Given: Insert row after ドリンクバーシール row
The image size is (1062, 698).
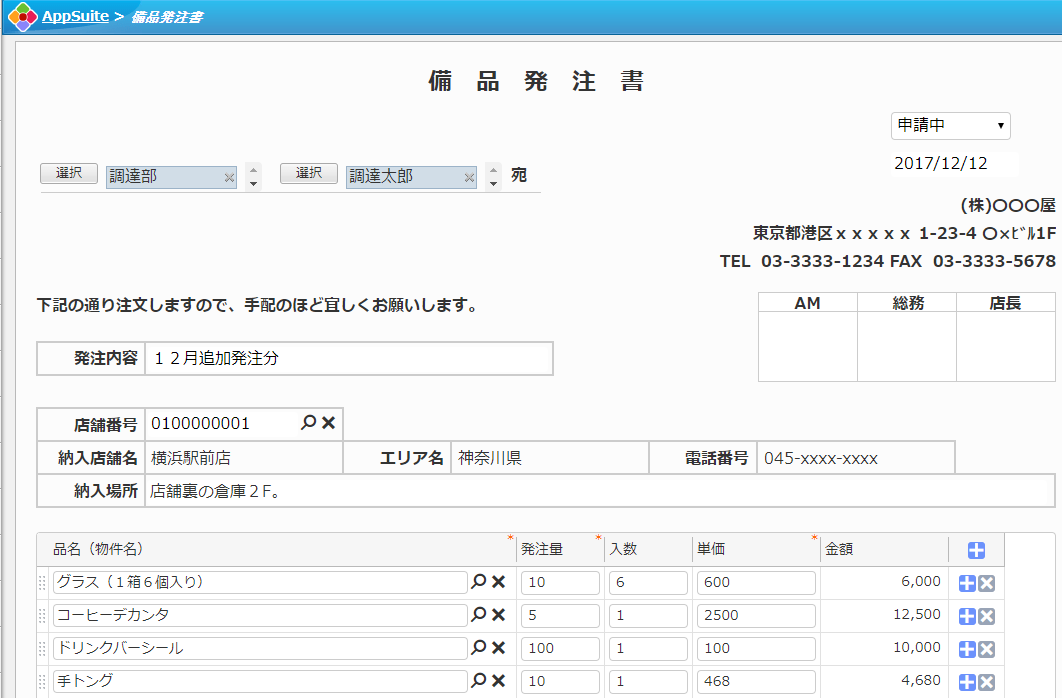Looking at the screenshot, I should point(966,649).
